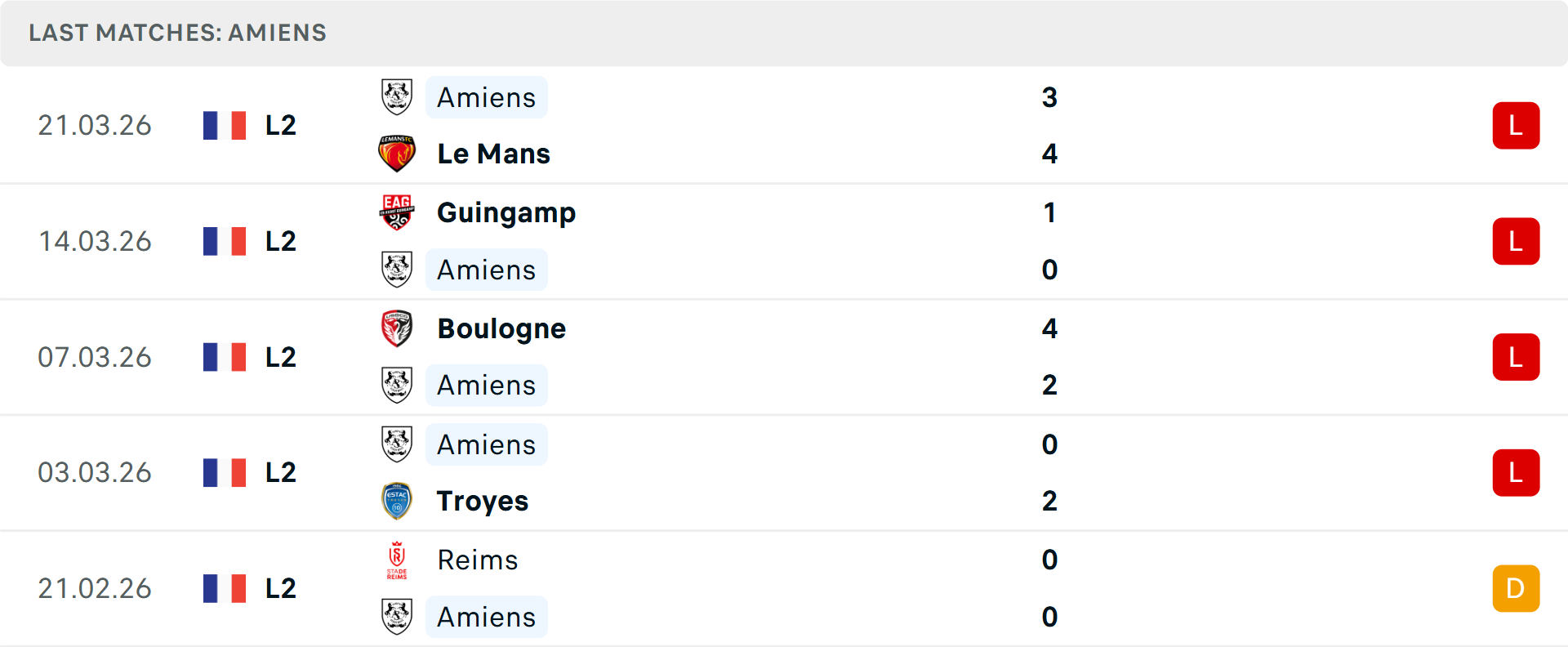Click Amiens crest in 21.03.26 match
Viewport: 1568px width, 647px height.
click(x=397, y=97)
